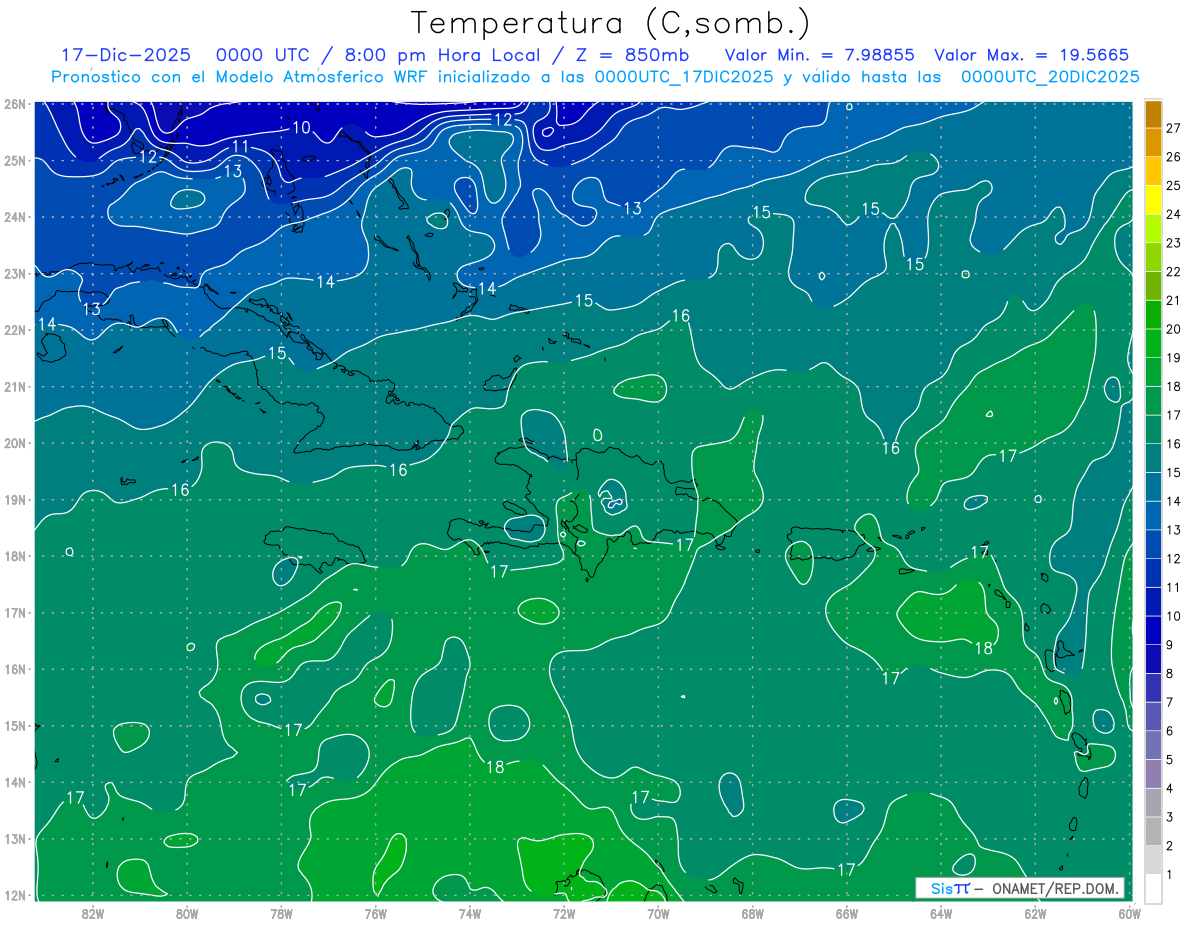Select 'Valor Max. = 19.5665' text
1200x927 pixels.
(1032, 55)
